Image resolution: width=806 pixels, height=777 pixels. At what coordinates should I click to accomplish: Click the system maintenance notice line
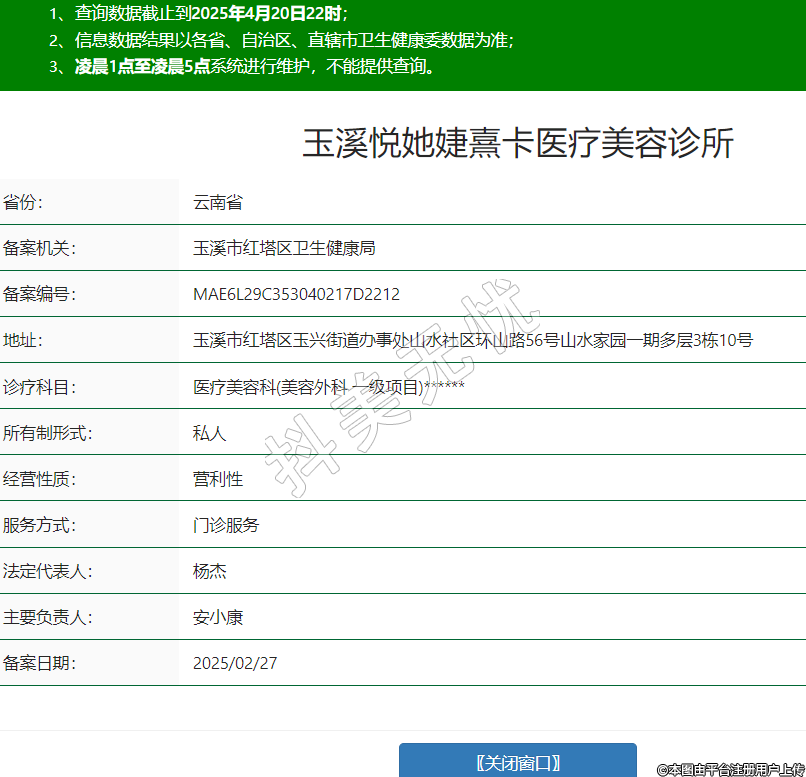[243, 67]
